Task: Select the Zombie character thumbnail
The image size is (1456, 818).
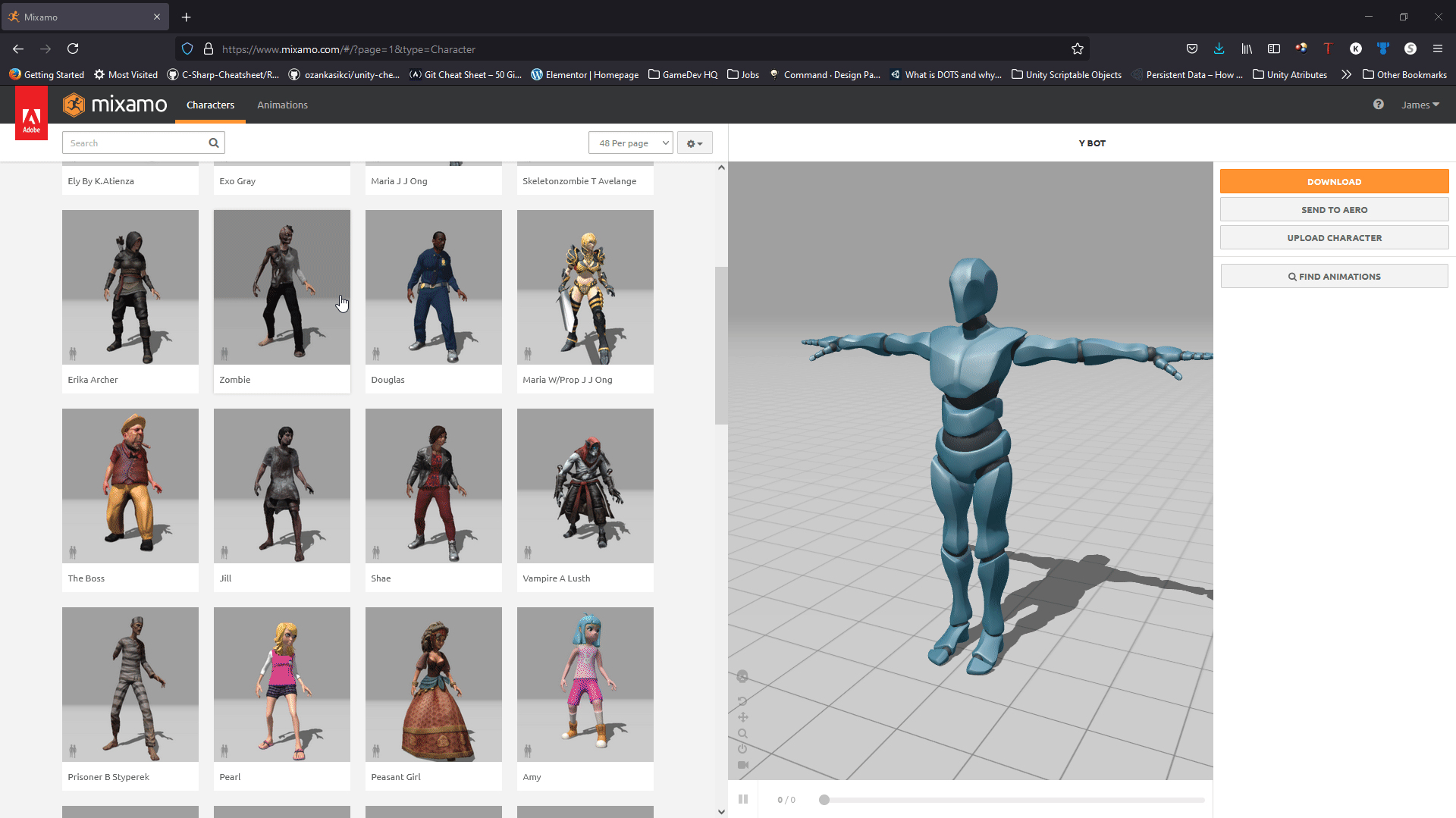Action: click(x=282, y=287)
